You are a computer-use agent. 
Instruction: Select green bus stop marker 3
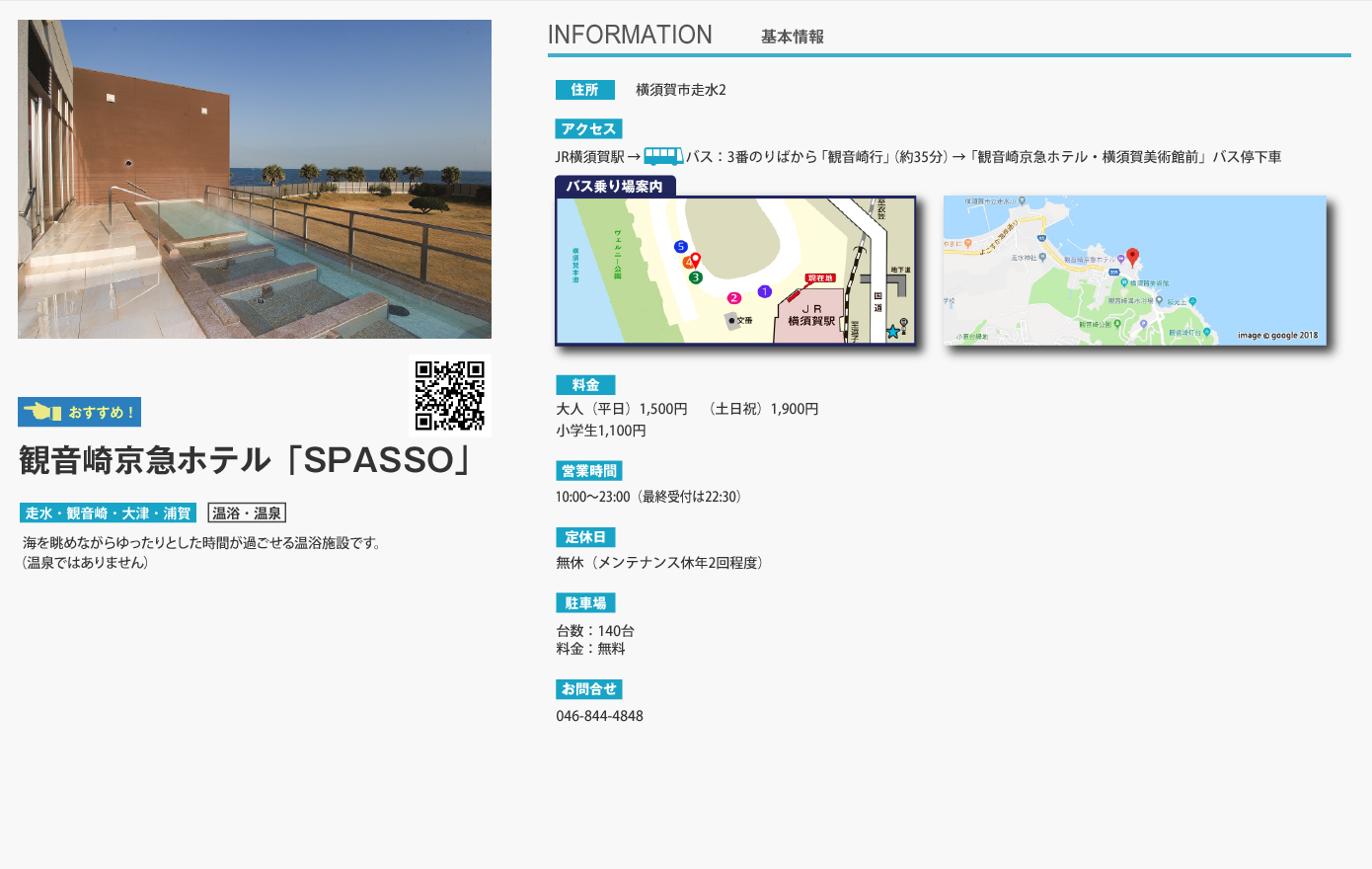coord(695,277)
